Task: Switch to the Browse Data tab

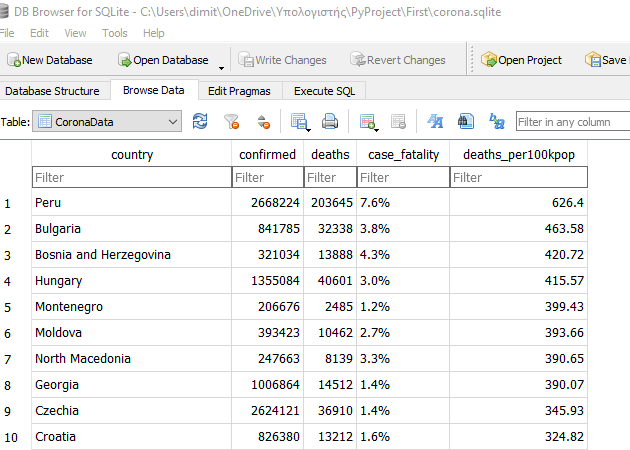Action: (154, 90)
